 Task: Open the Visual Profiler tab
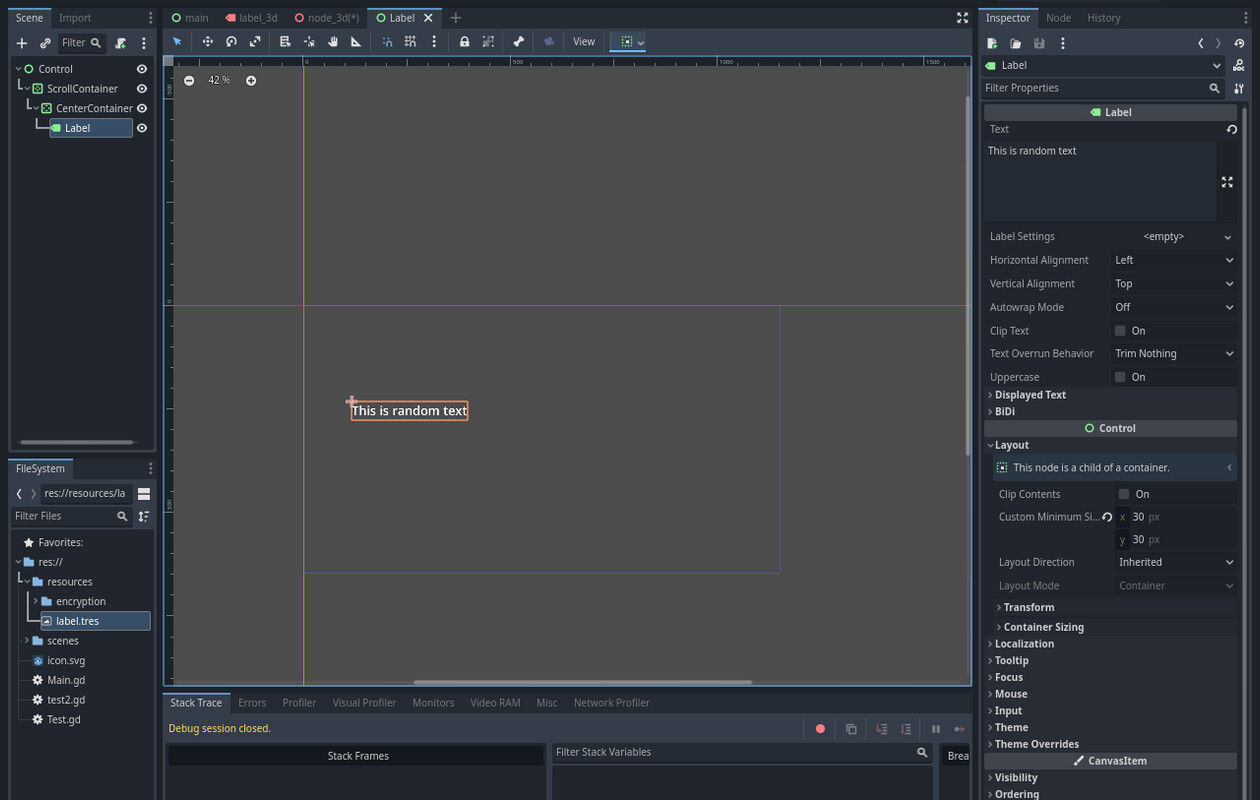click(x=364, y=703)
